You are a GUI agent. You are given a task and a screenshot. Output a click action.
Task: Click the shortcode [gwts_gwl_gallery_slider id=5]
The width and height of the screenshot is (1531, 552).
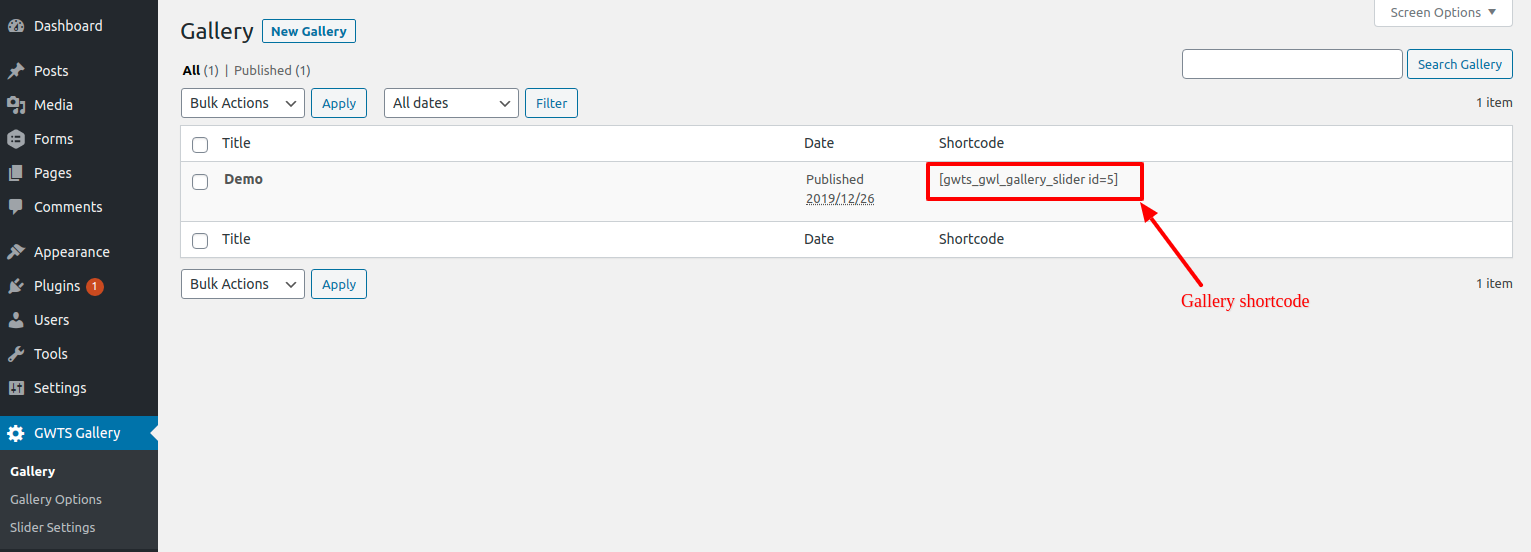[1028, 179]
